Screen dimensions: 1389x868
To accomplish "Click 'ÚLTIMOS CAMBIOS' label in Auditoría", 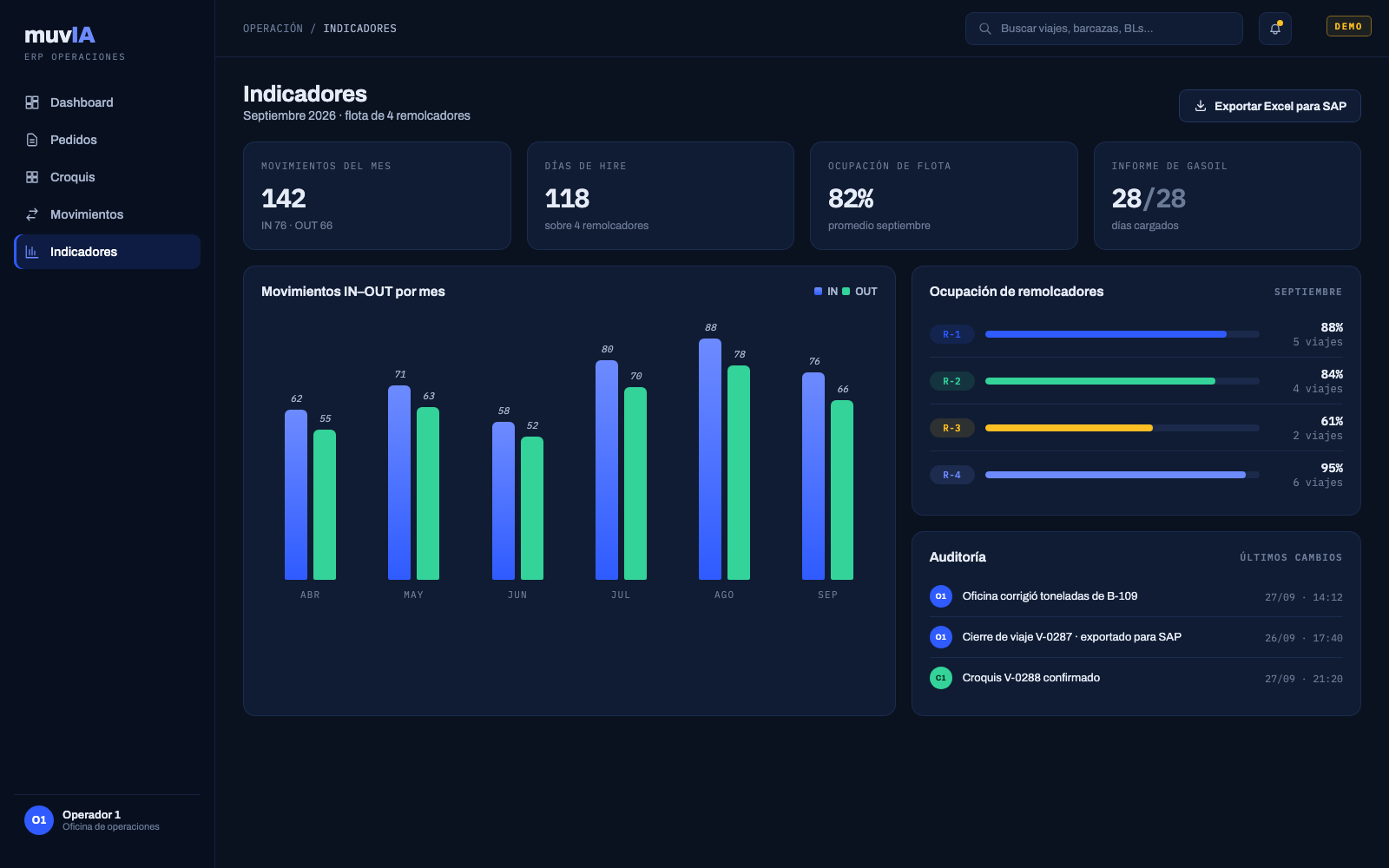I will 1291,557.
